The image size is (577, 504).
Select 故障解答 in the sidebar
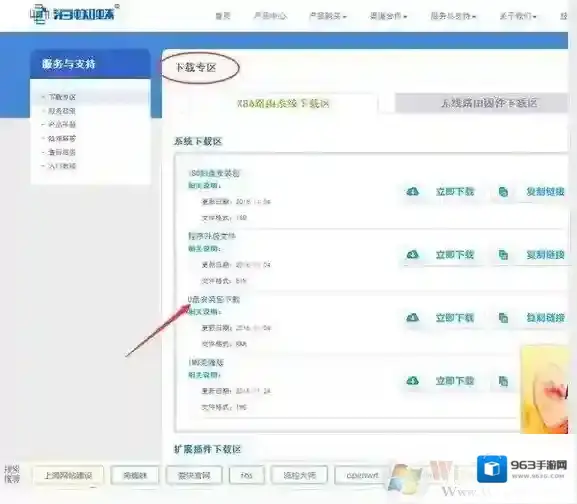[62, 139]
